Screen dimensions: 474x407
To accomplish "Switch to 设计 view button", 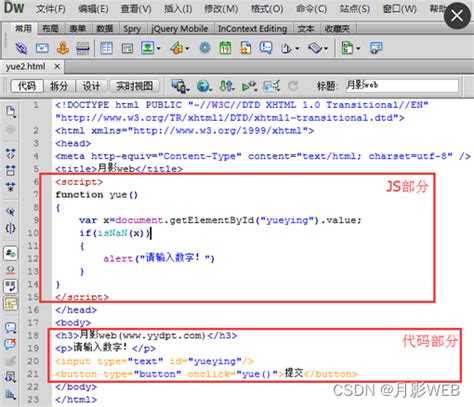I will pos(91,86).
